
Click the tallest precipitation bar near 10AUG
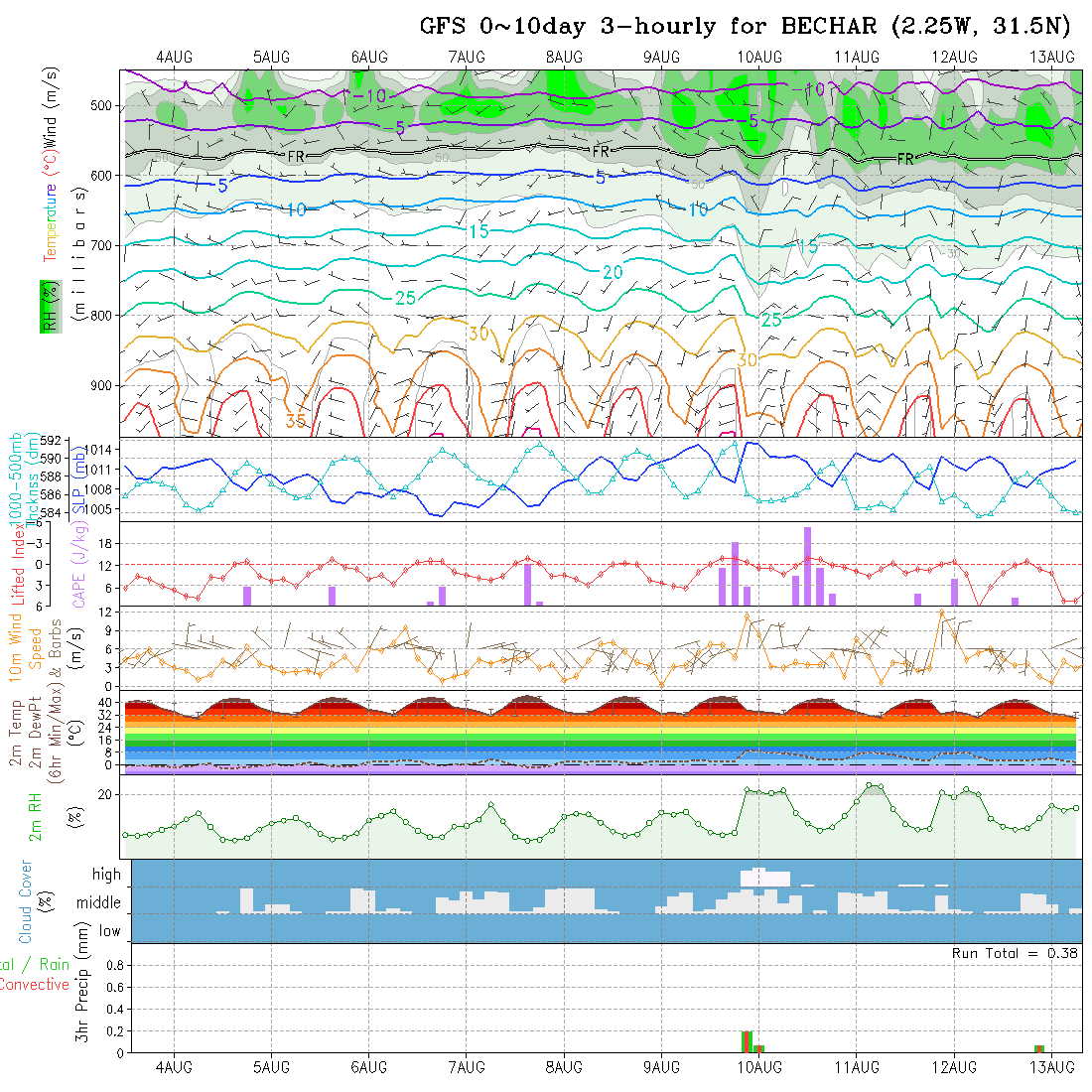pos(747,1041)
